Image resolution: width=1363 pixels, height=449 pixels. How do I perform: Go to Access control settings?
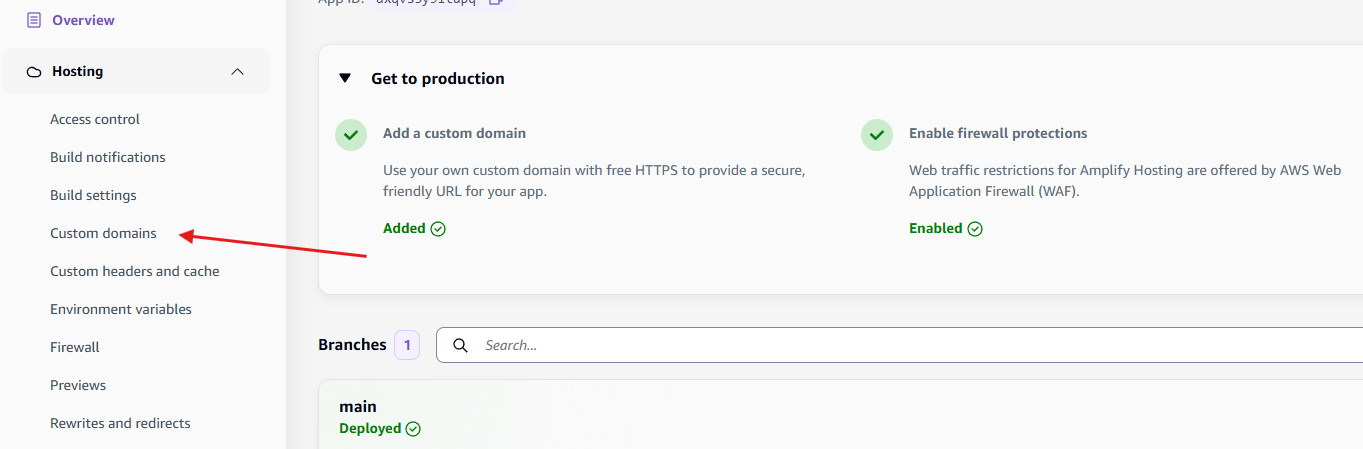pyautogui.click(x=95, y=119)
